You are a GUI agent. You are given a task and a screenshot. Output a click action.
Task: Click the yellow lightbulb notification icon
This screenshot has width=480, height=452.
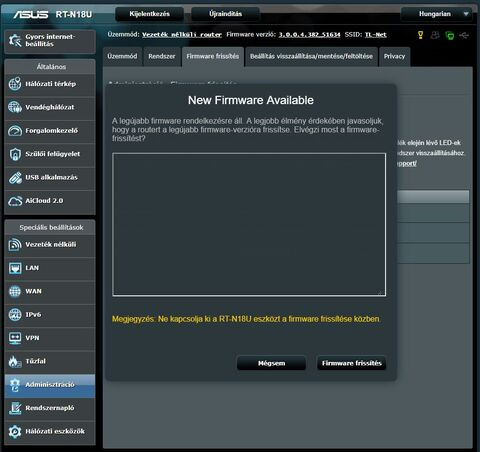click(x=420, y=35)
